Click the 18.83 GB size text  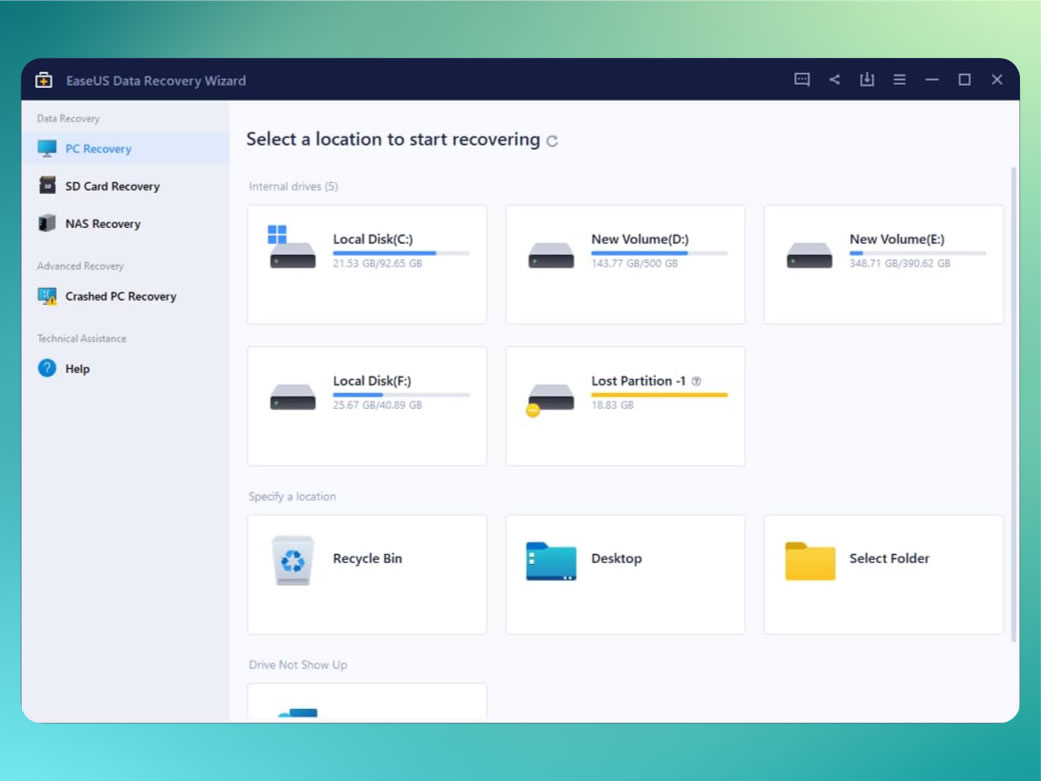612,405
